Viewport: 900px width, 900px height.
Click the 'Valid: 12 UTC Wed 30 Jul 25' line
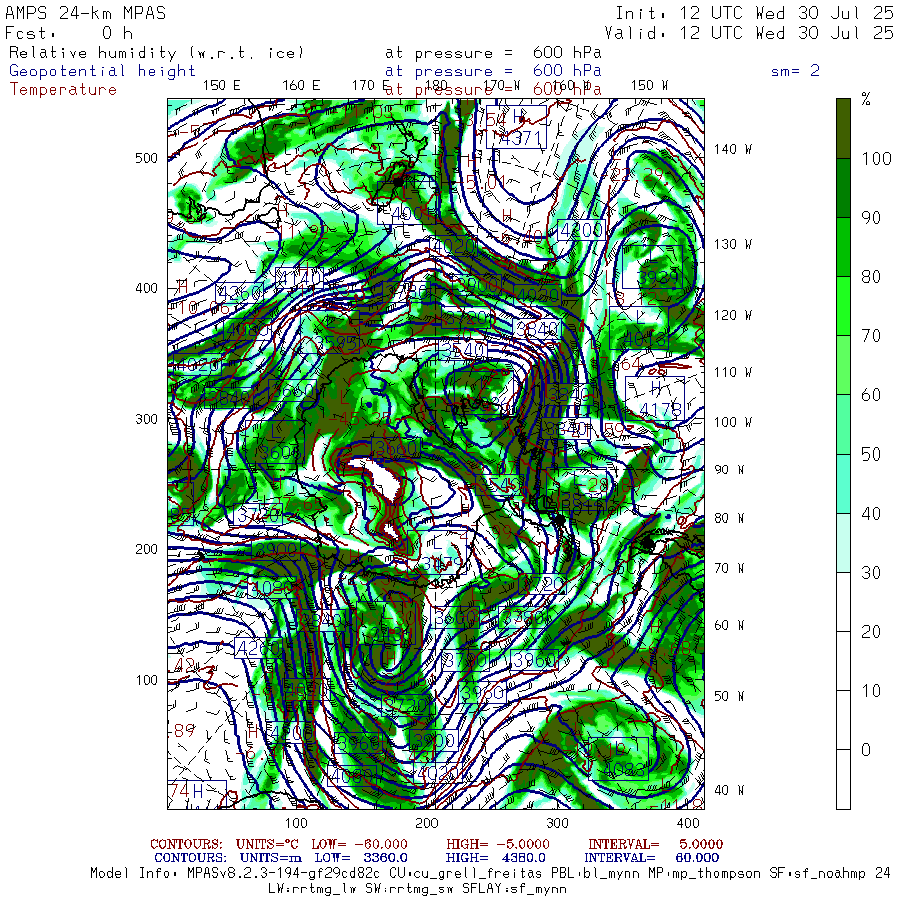click(749, 33)
